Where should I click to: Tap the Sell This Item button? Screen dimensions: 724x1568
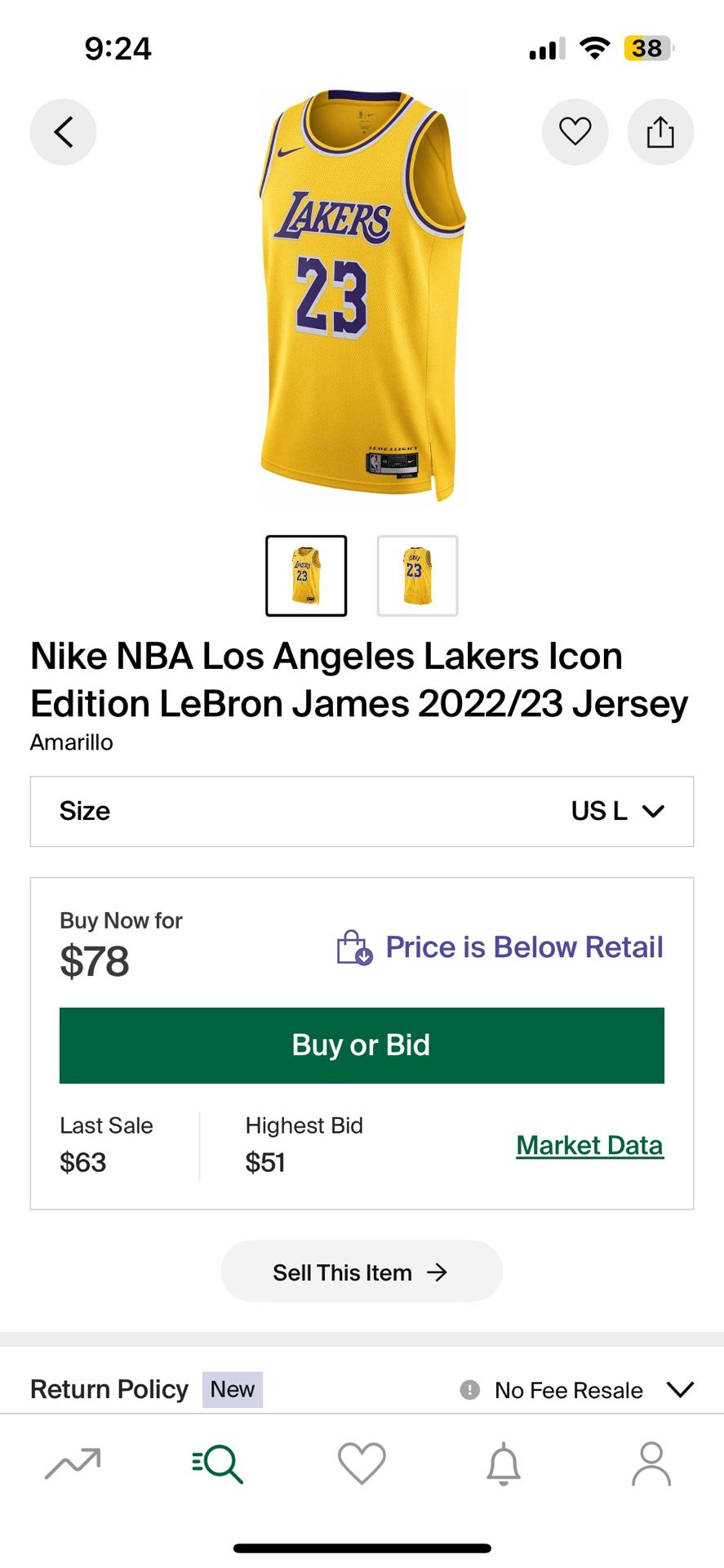click(x=362, y=1272)
